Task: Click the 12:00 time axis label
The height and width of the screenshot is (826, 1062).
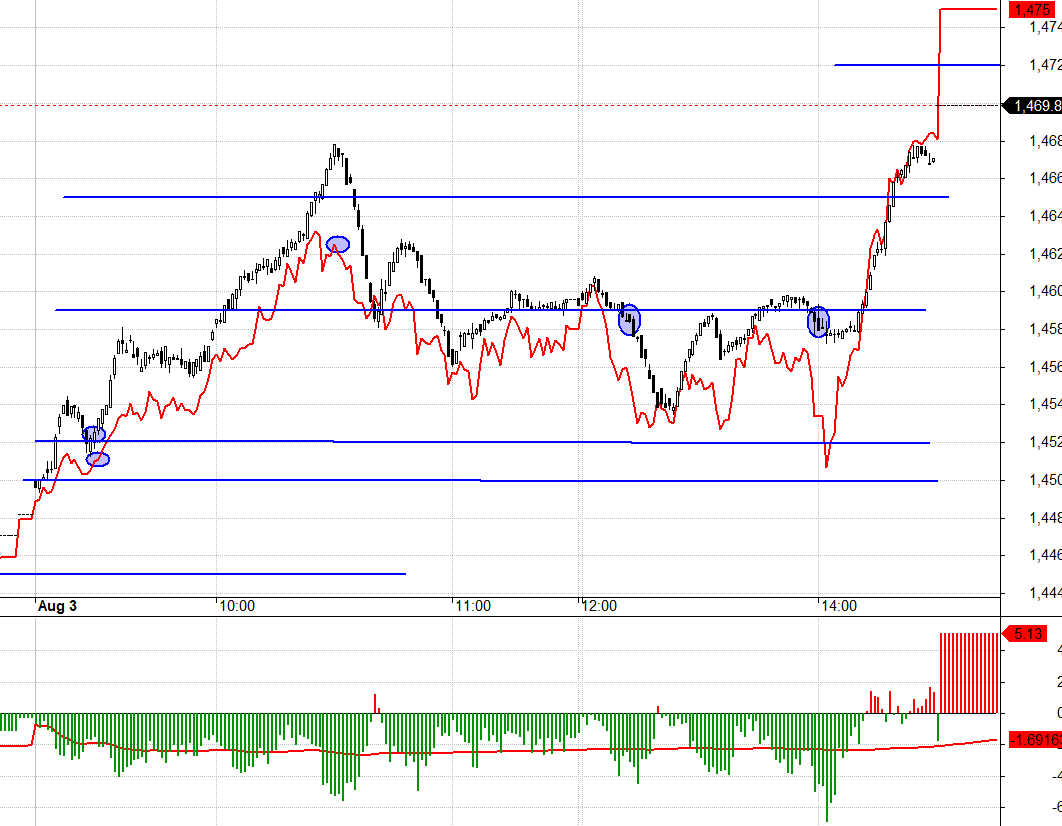Action: tap(599, 606)
